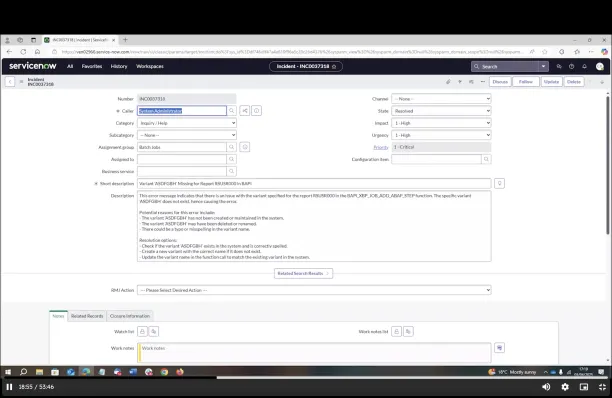Image resolution: width=612 pixels, height=398 pixels.
Task: Toggle fullscreen in the video player
Action: click(x=602, y=387)
